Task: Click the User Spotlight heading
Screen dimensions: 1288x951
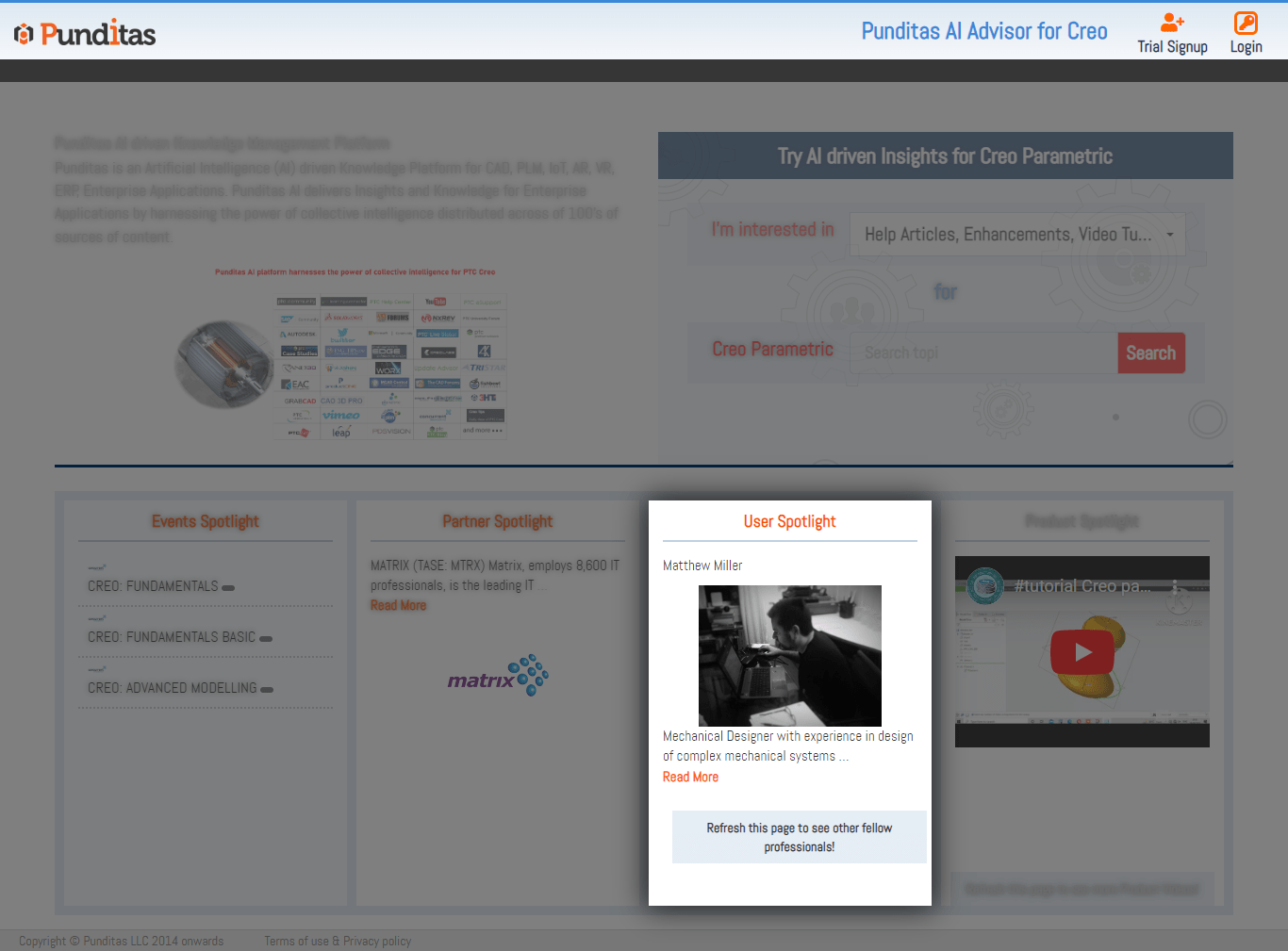Action: 789,521
